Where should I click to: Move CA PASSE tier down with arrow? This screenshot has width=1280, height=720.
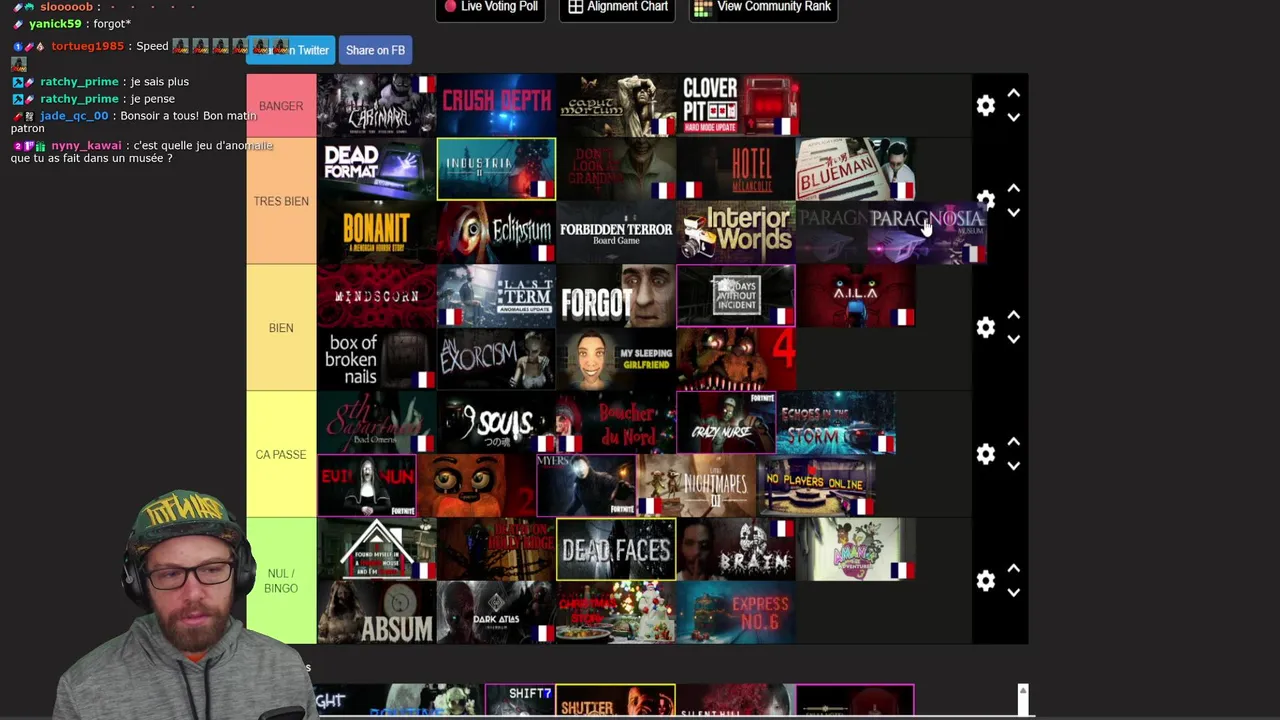[1013, 466]
